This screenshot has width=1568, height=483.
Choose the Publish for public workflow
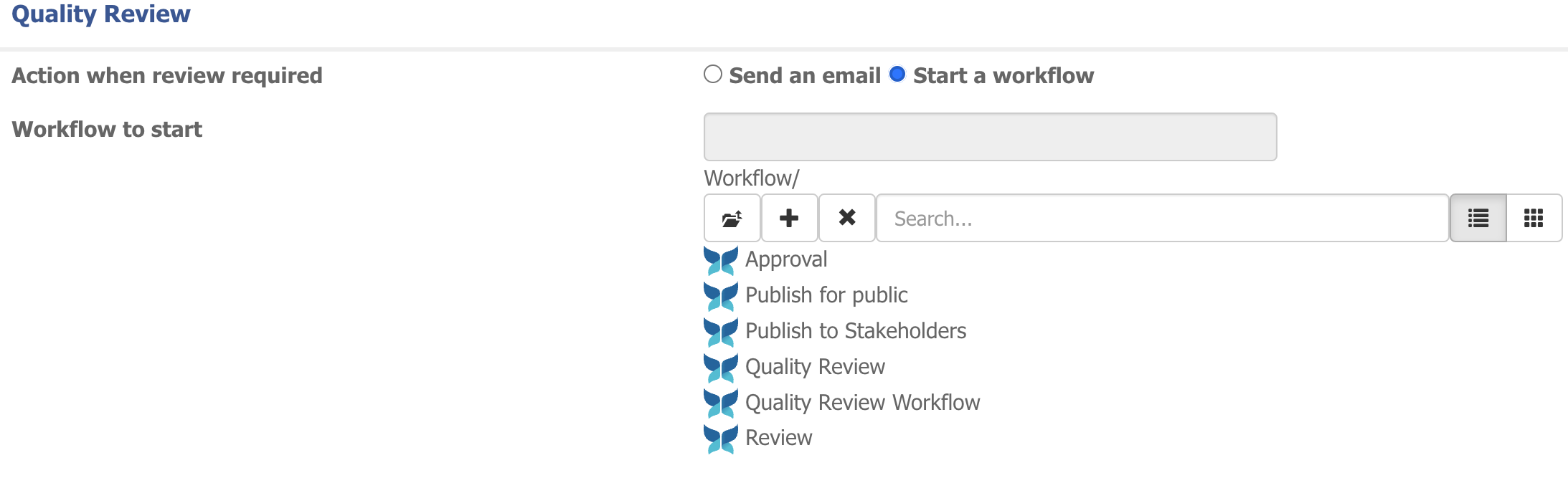[826, 295]
